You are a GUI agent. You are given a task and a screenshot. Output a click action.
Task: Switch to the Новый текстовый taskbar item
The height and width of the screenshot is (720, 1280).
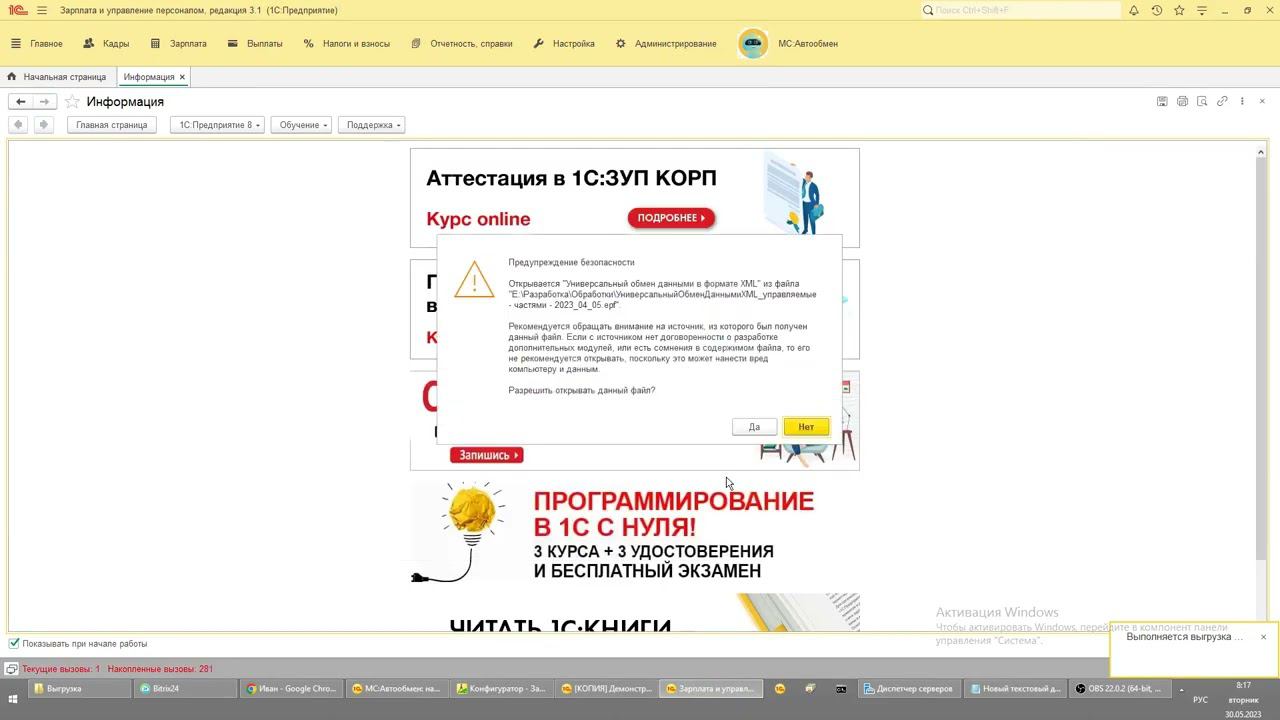click(x=1015, y=689)
